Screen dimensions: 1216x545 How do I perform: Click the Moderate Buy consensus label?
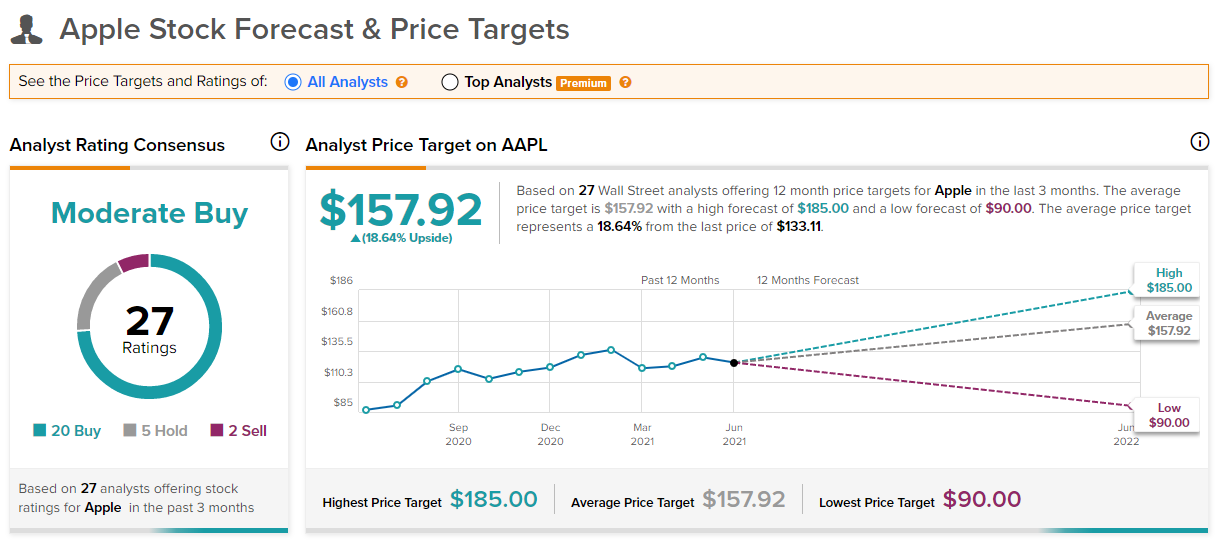(x=149, y=213)
